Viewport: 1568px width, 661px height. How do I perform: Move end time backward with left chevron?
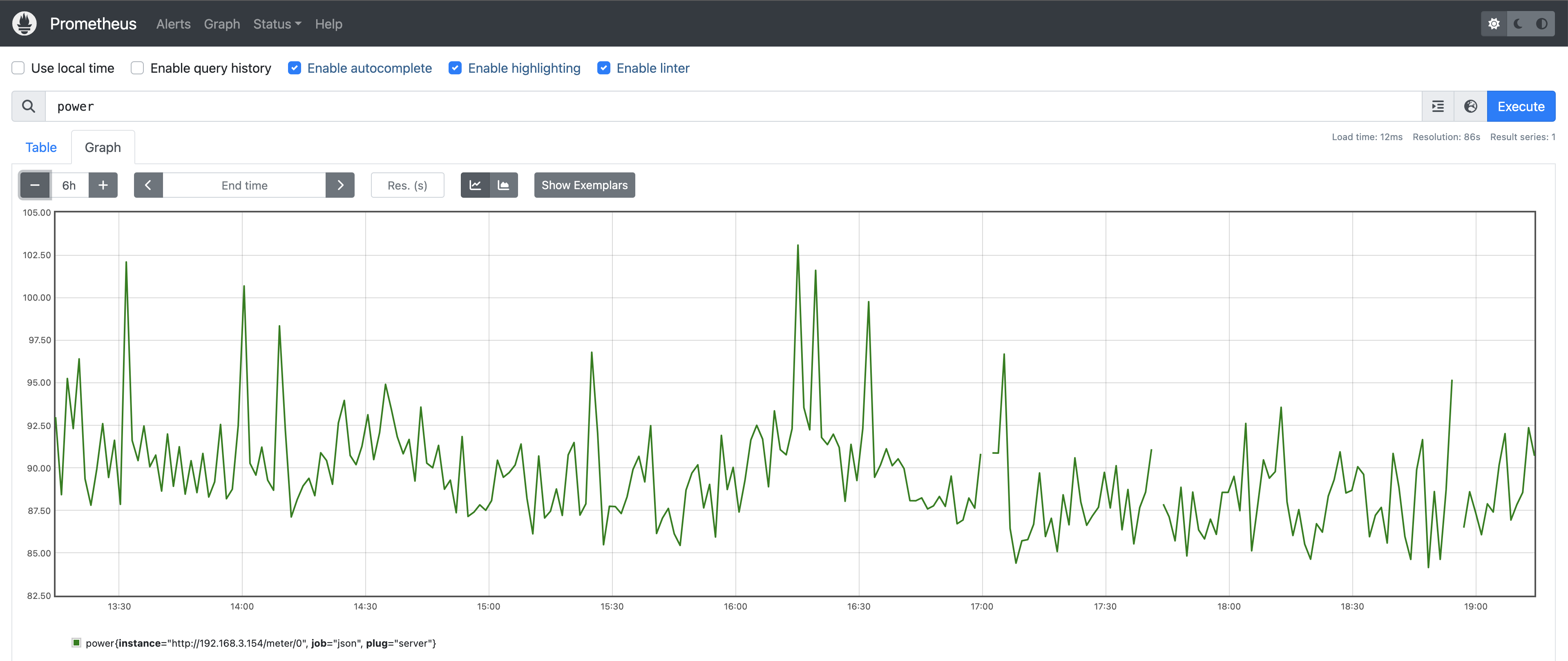tap(148, 185)
